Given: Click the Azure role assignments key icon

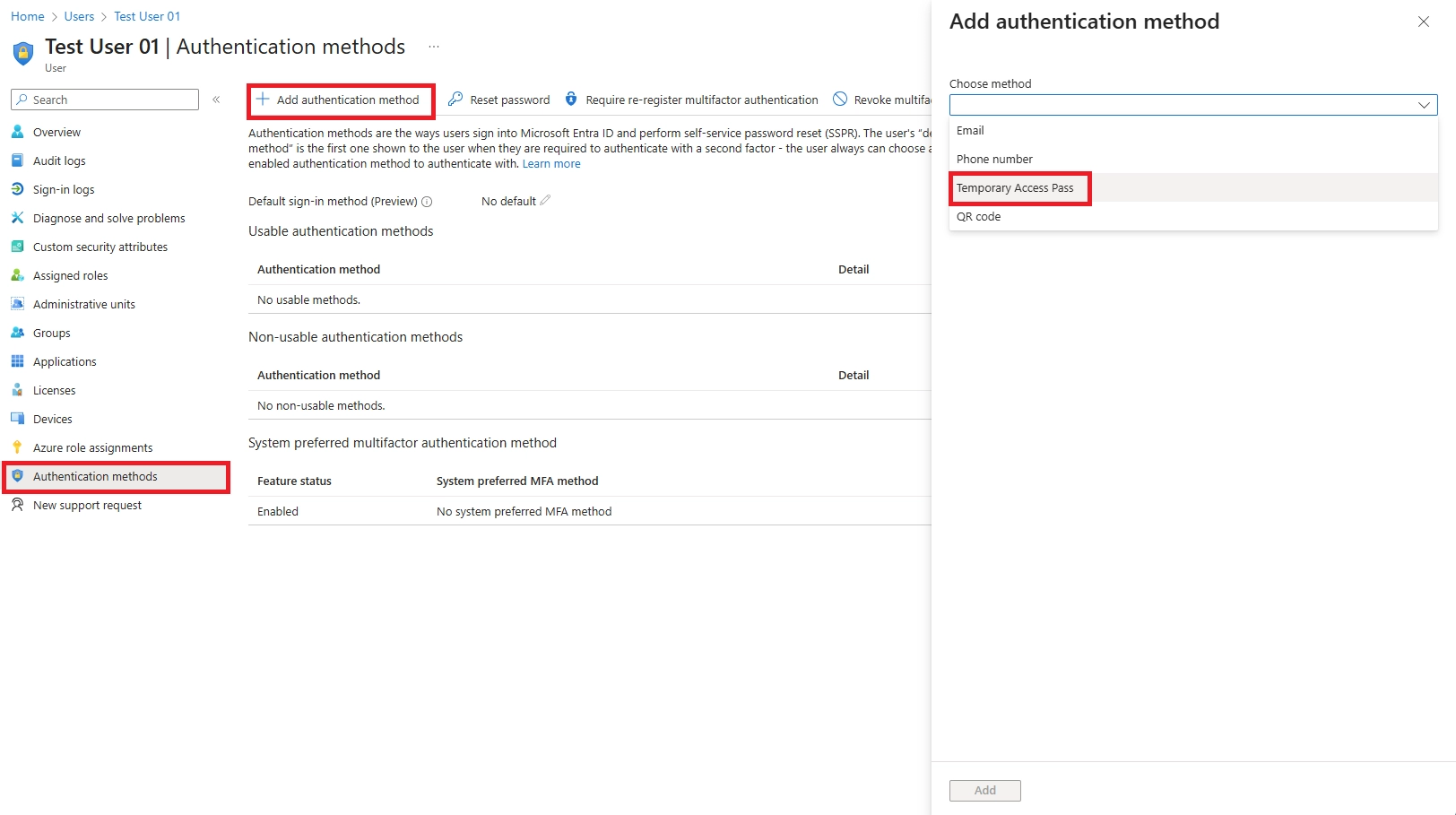Looking at the screenshot, I should point(17,447).
